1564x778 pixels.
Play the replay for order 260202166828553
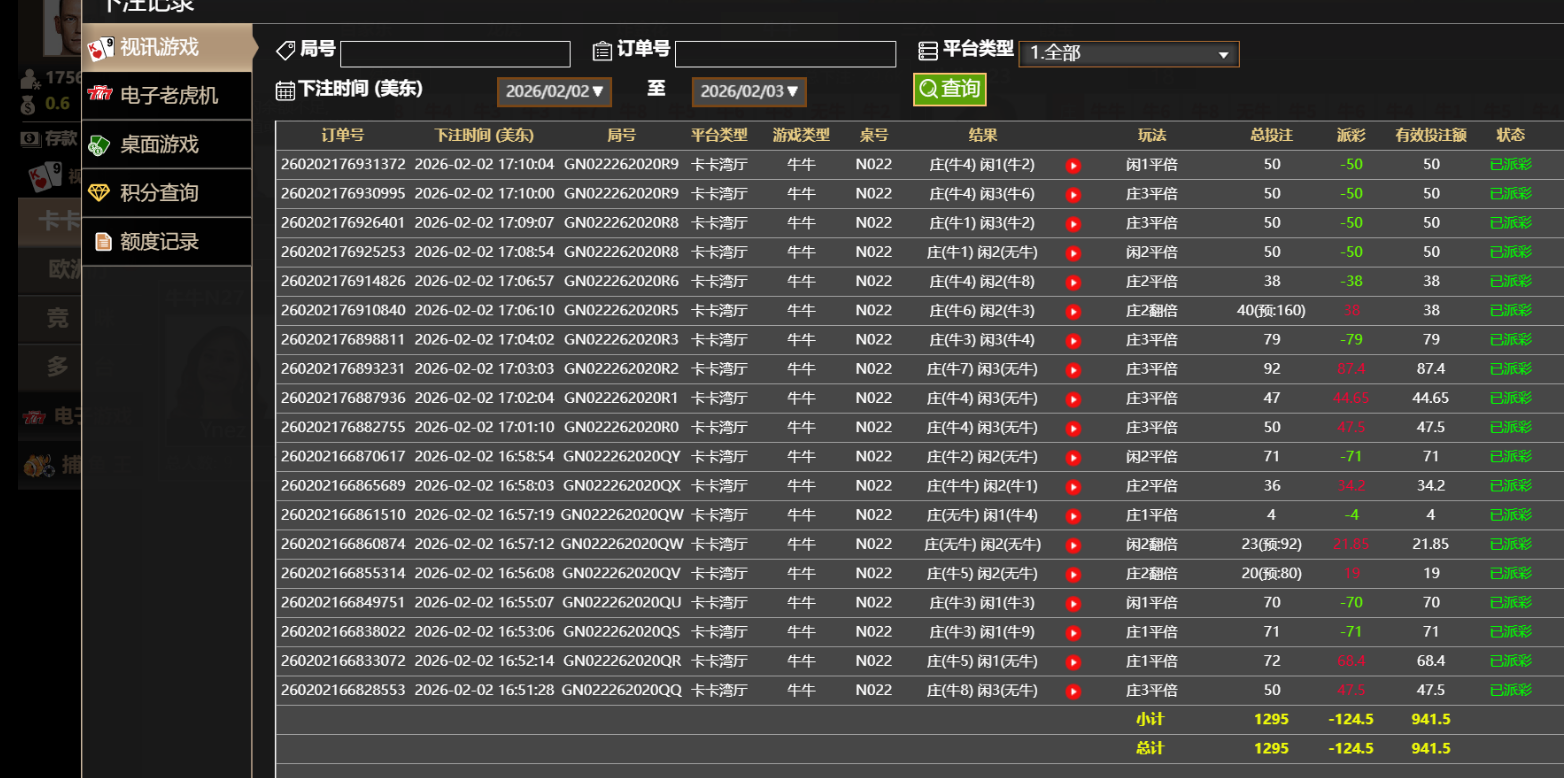(x=1073, y=691)
